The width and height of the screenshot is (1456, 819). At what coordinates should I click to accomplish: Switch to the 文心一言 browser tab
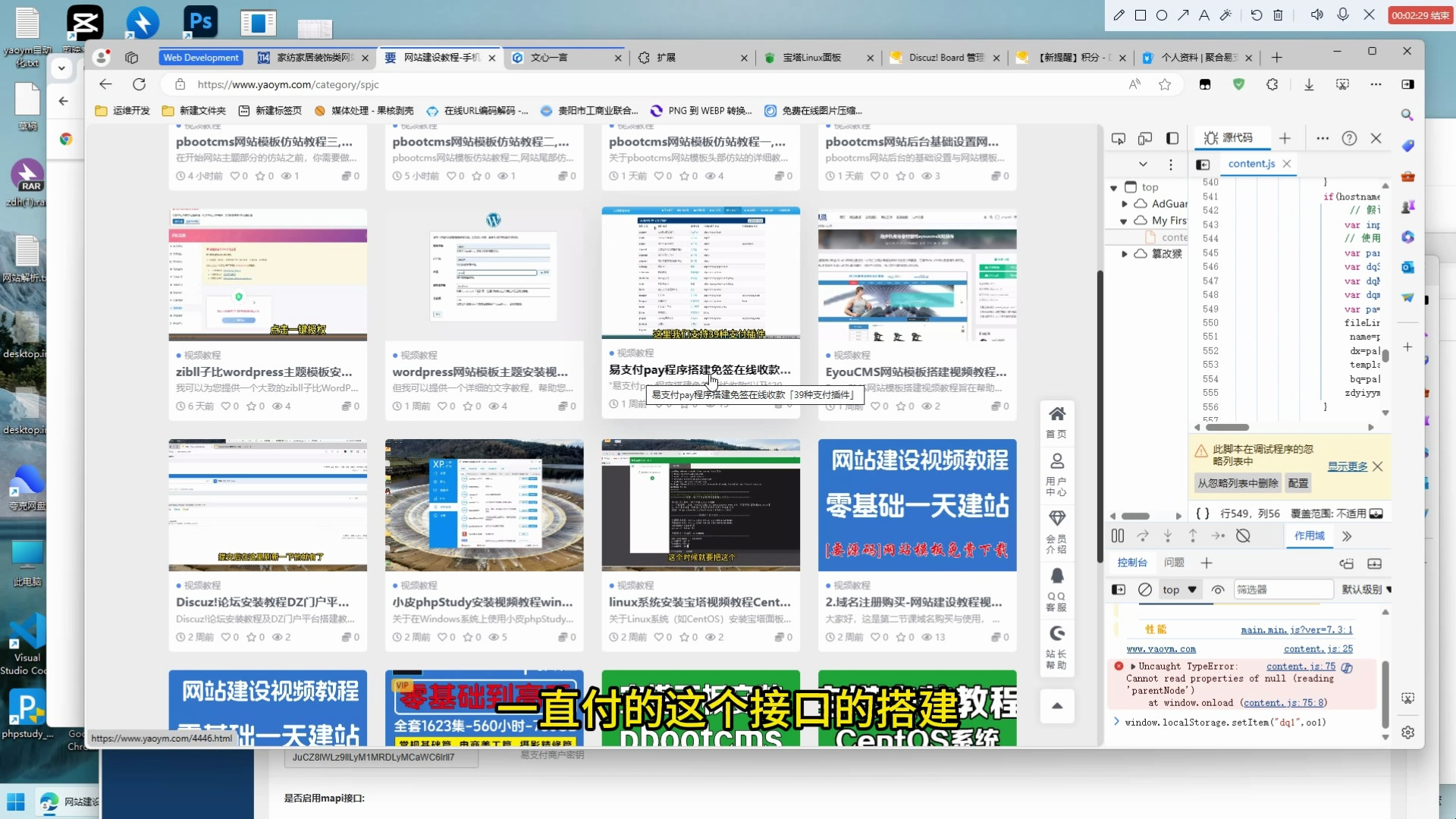click(566, 58)
